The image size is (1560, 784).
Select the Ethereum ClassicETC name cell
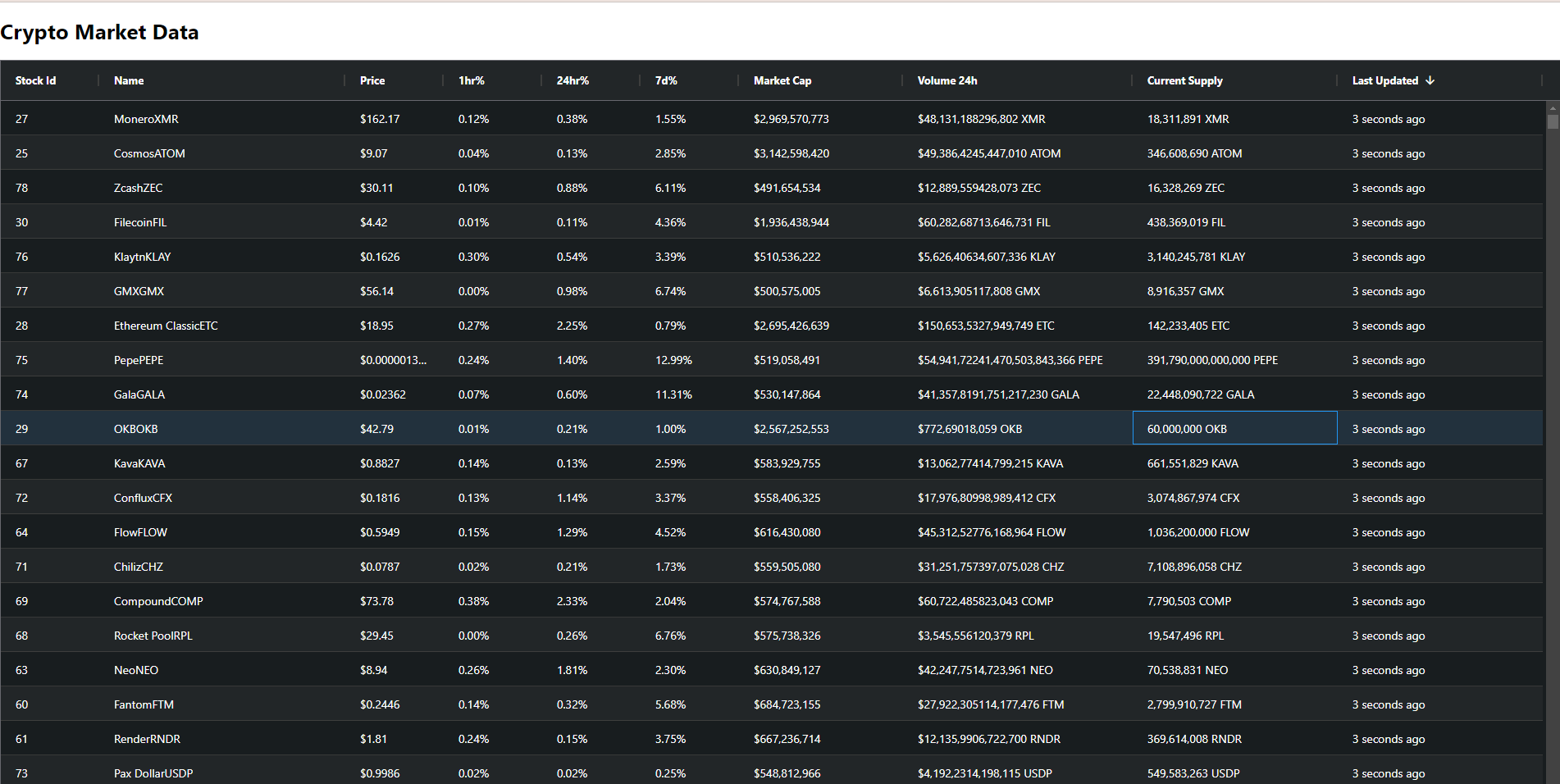(222, 326)
